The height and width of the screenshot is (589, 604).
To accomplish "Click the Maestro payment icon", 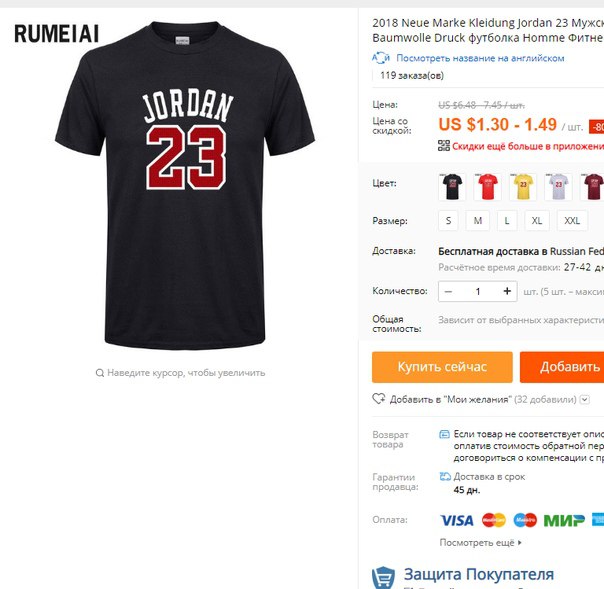I will 525,520.
